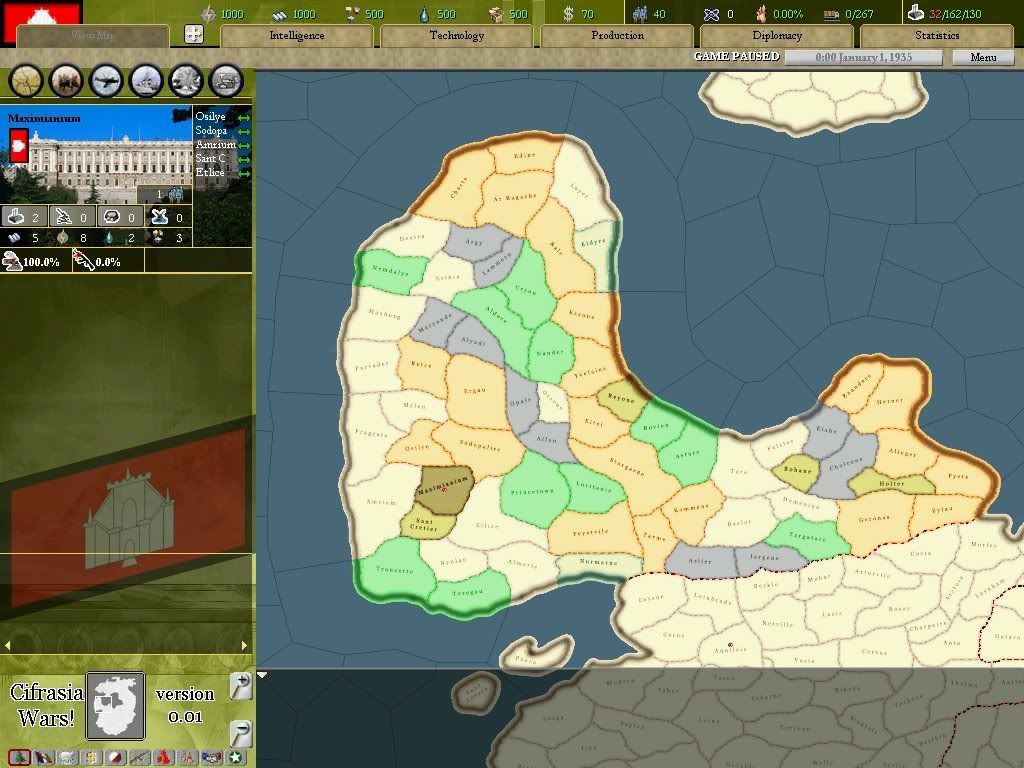Select the tree map mode icon
The height and width of the screenshot is (768, 1024).
[20, 758]
